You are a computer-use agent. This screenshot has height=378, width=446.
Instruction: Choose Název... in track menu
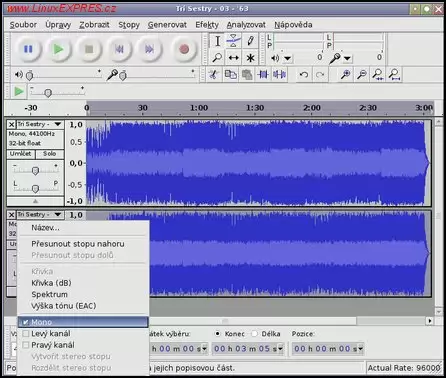click(83, 228)
